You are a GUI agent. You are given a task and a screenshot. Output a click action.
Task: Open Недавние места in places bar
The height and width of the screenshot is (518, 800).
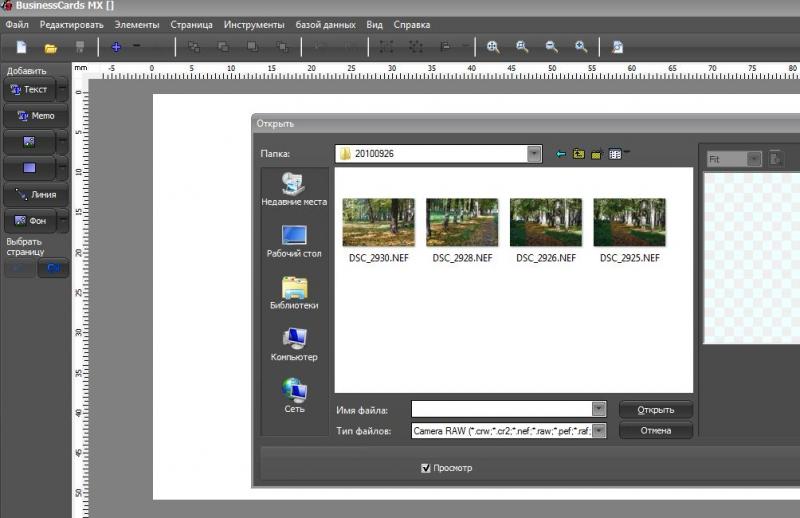pos(294,189)
